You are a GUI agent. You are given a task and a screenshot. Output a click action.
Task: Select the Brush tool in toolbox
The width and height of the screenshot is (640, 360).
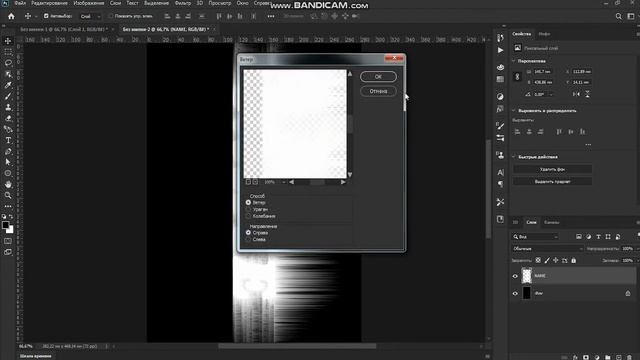tap(8, 96)
